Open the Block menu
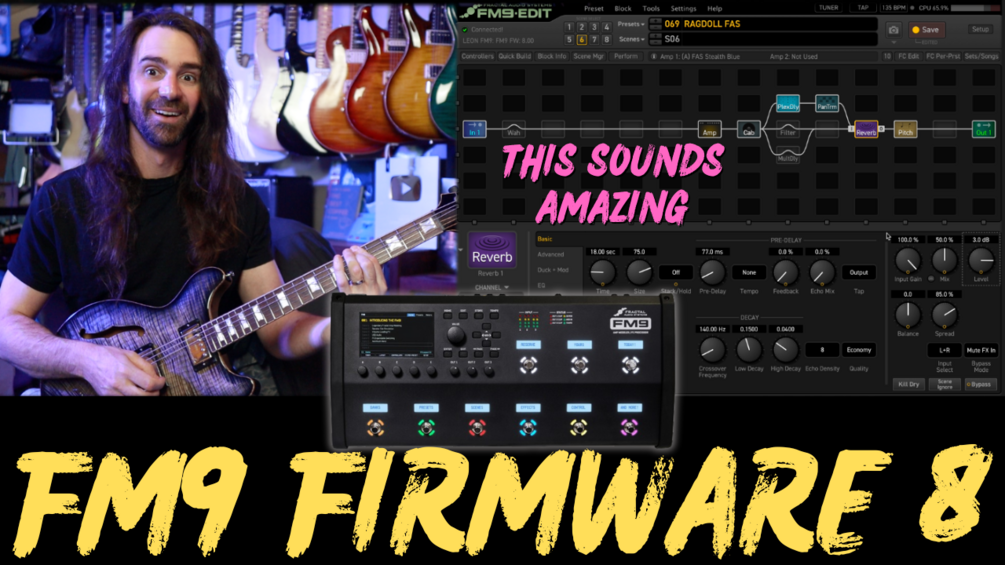Screen dimensions: 1005x565 point(623,9)
